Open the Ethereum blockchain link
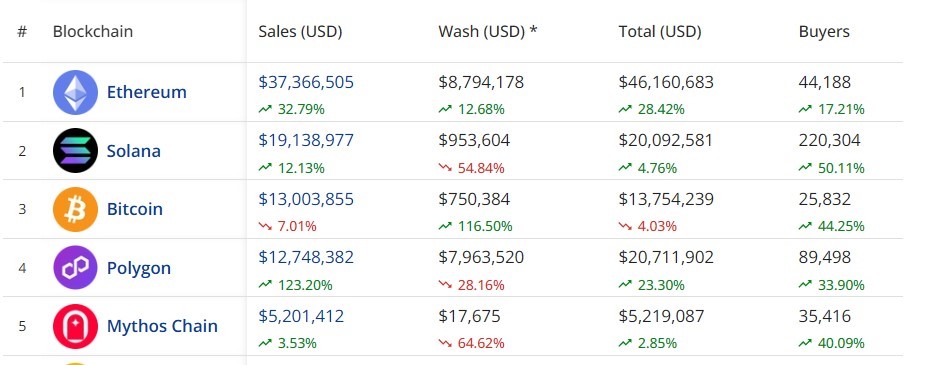Screen dimensions: 925x365 (146, 92)
